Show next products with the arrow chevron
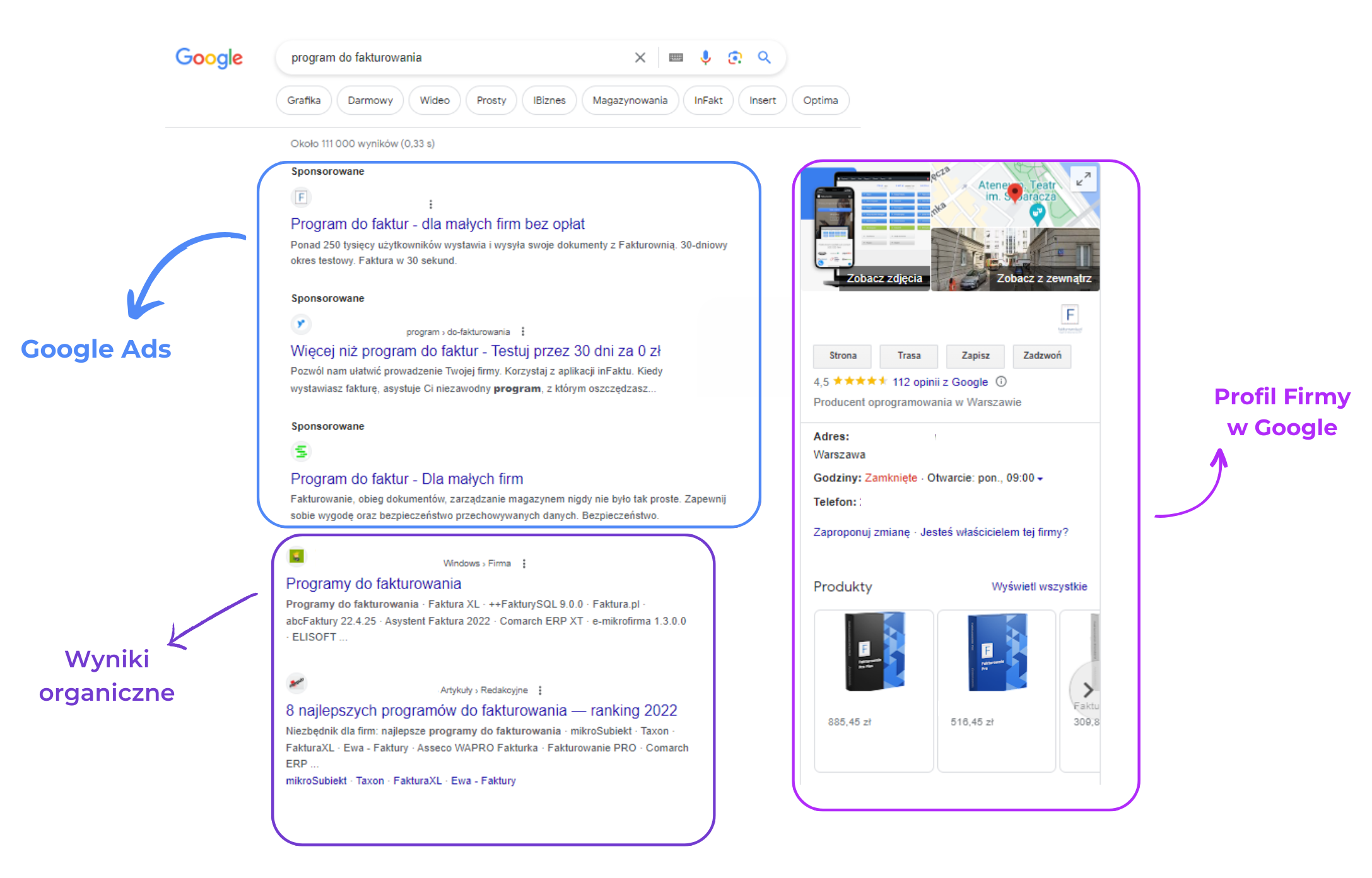The height and width of the screenshot is (878, 1372). 1088,689
